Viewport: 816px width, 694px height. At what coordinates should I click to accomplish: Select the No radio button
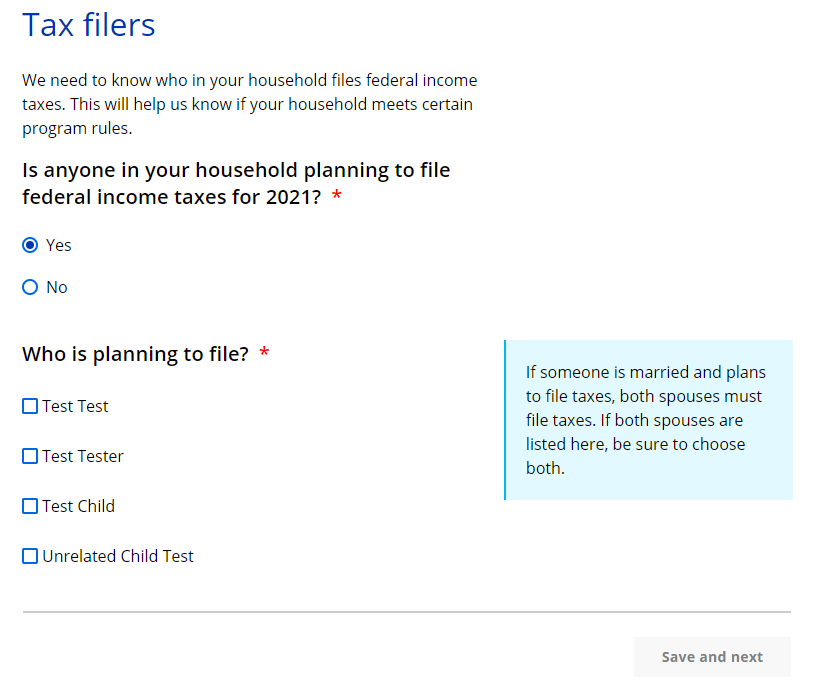[x=30, y=287]
